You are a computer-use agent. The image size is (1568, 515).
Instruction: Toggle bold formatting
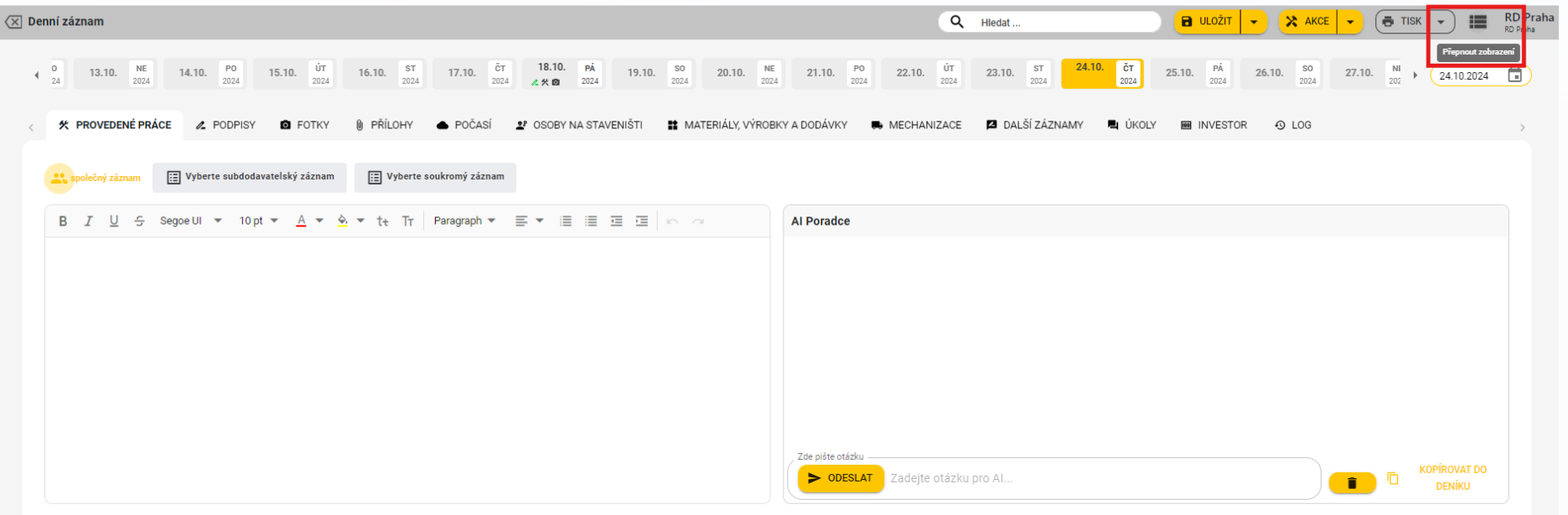click(x=63, y=221)
